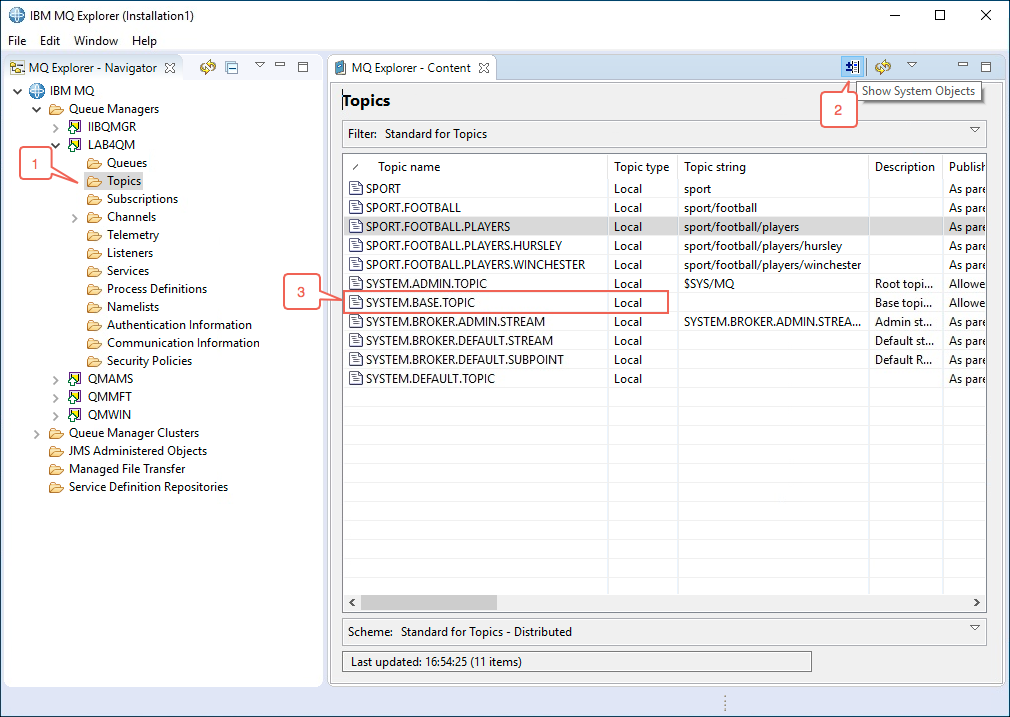
Task: Open the Window menu
Action: pyautogui.click(x=96, y=41)
